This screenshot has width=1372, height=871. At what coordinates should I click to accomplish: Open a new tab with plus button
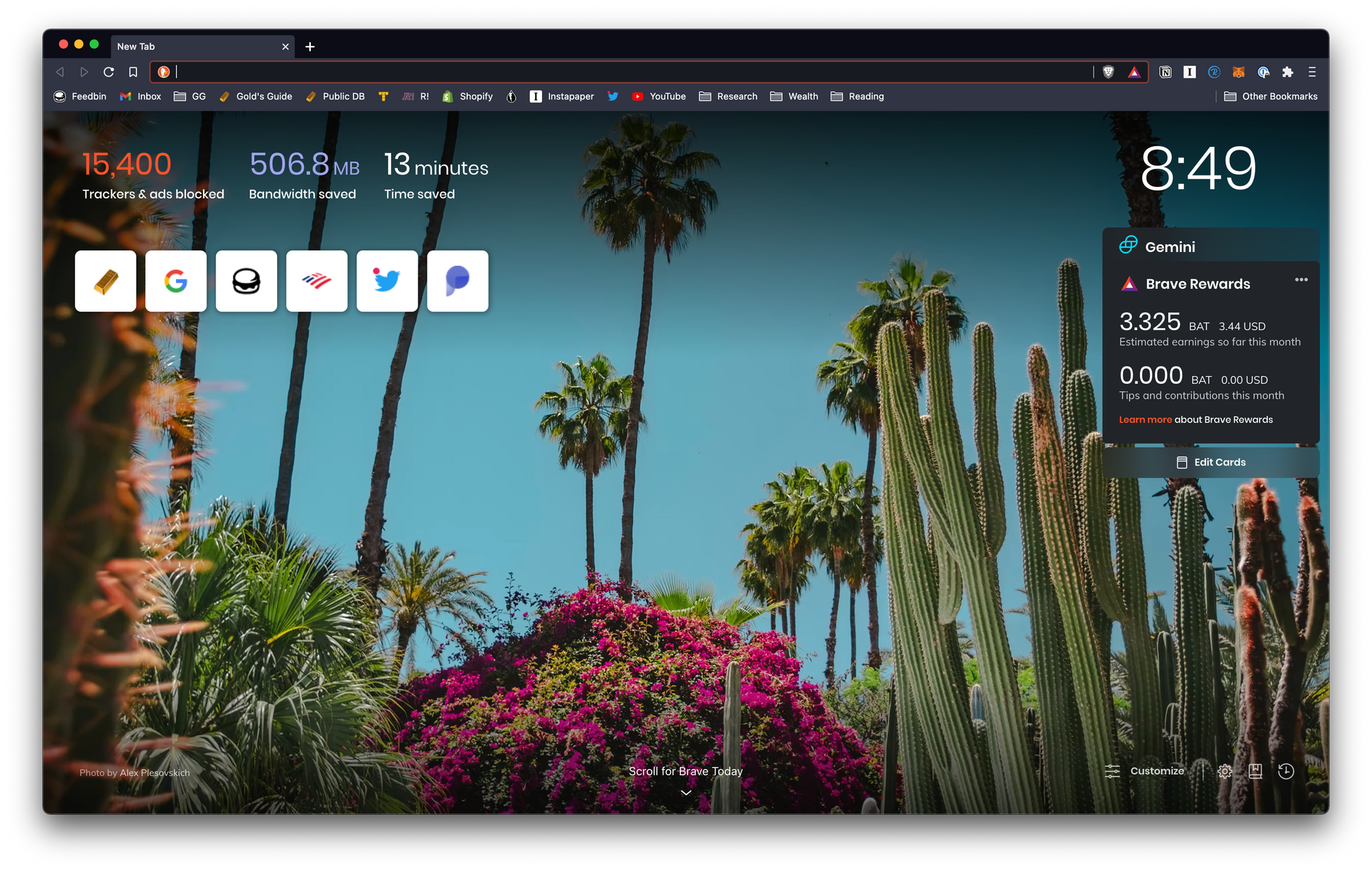310,47
